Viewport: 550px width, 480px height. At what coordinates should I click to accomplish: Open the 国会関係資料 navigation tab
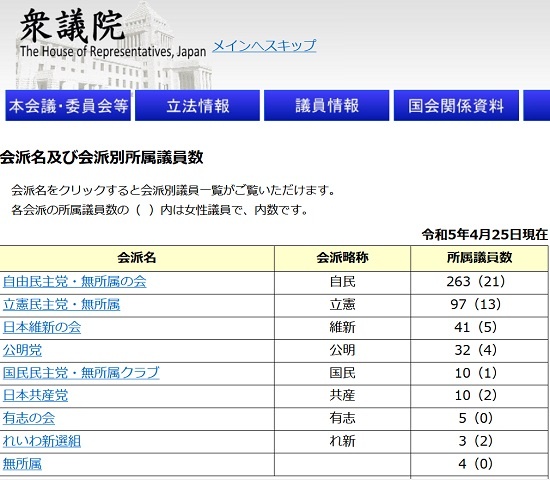456,106
